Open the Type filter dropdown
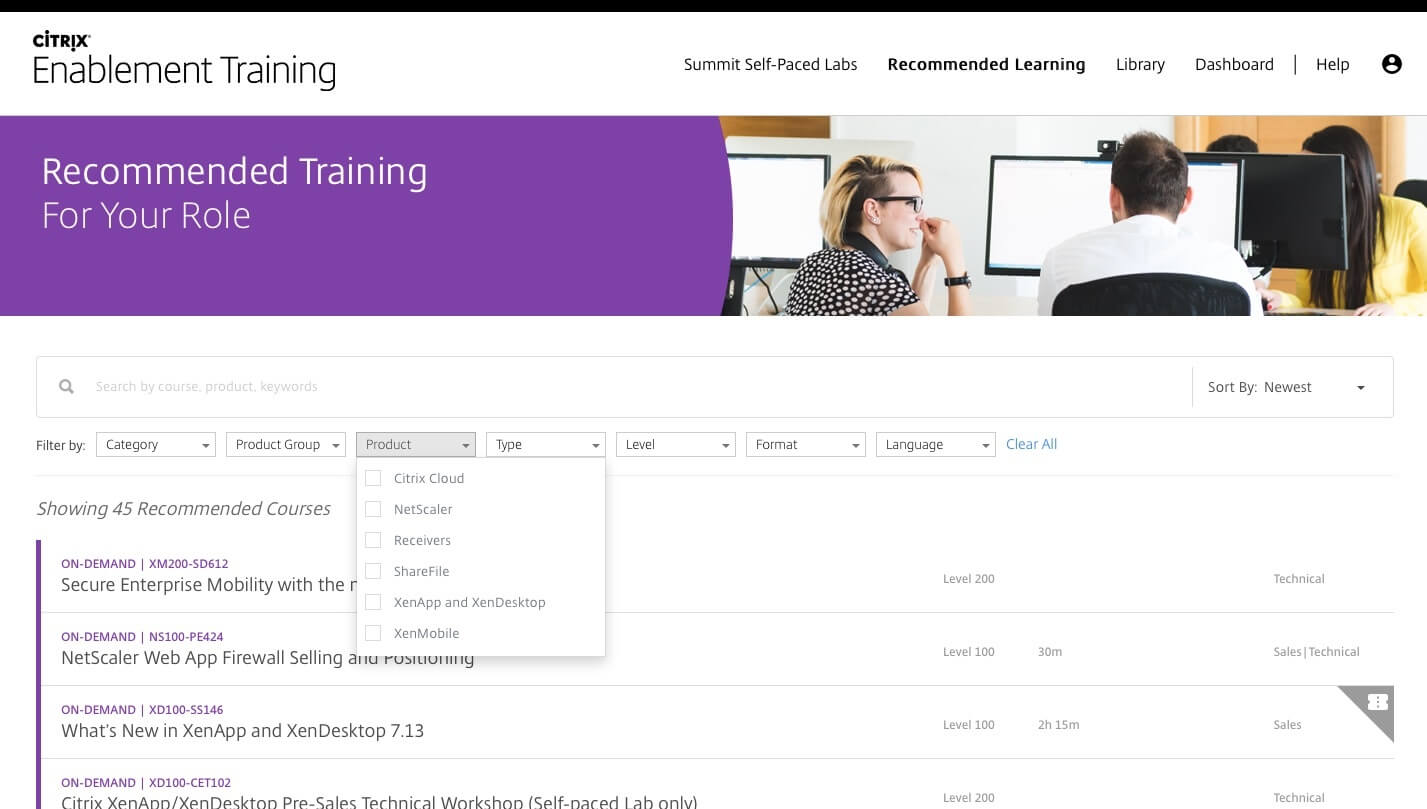Viewport: 1427px width, 809px height. coord(546,444)
